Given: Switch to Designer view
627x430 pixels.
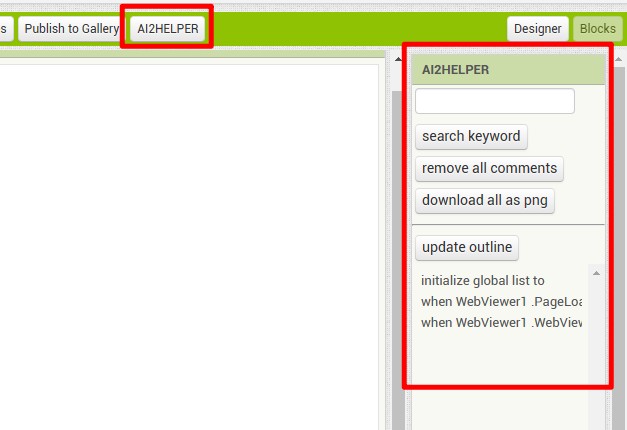Looking at the screenshot, I should click(537, 29).
